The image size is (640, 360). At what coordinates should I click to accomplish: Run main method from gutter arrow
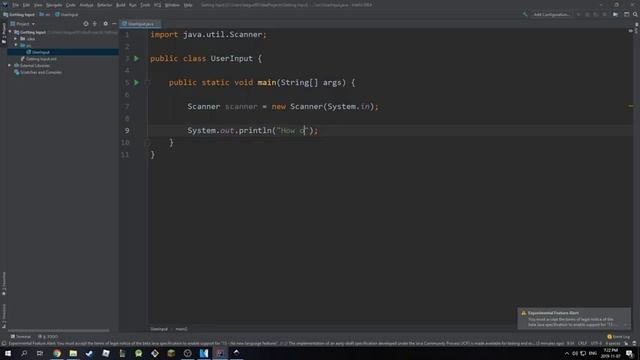(x=137, y=82)
